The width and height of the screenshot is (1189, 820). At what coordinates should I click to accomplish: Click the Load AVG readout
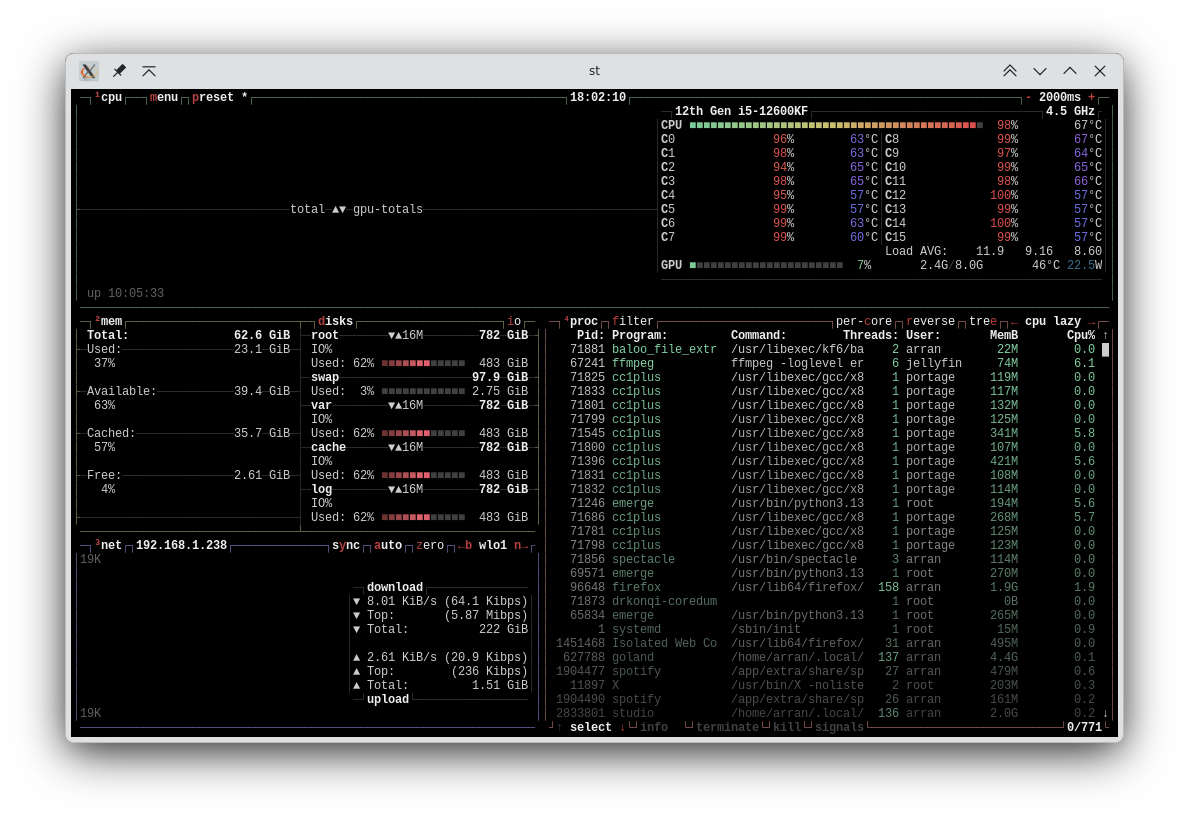(x=993, y=251)
